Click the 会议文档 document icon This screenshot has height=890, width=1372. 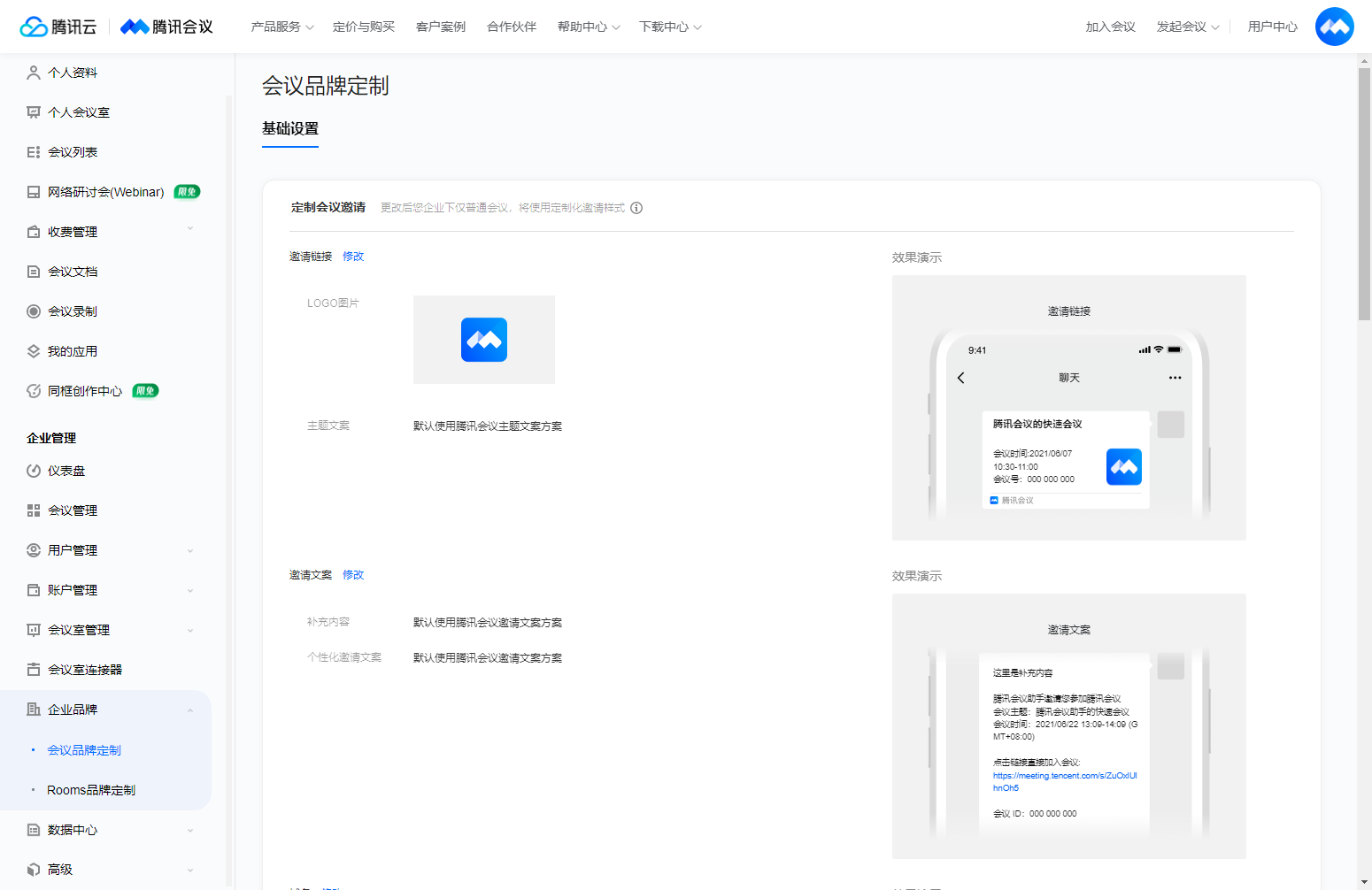click(x=34, y=272)
